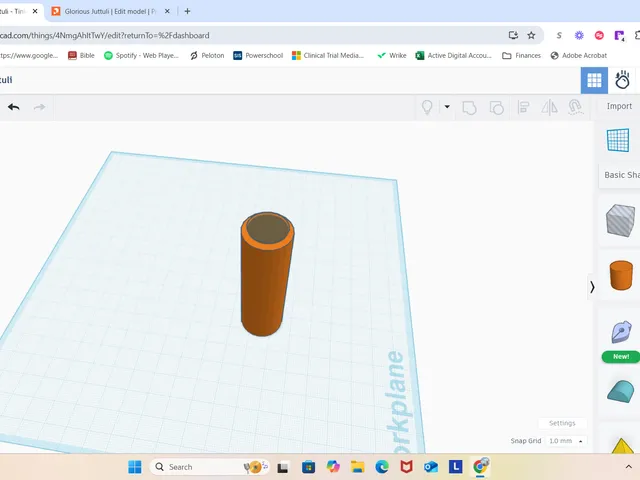The height and width of the screenshot is (480, 640).
Task: Show hidden system tray icons
Action: (629, 467)
